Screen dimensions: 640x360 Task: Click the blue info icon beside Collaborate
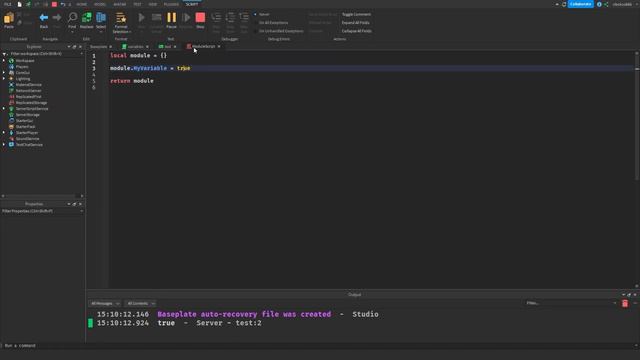599,4
